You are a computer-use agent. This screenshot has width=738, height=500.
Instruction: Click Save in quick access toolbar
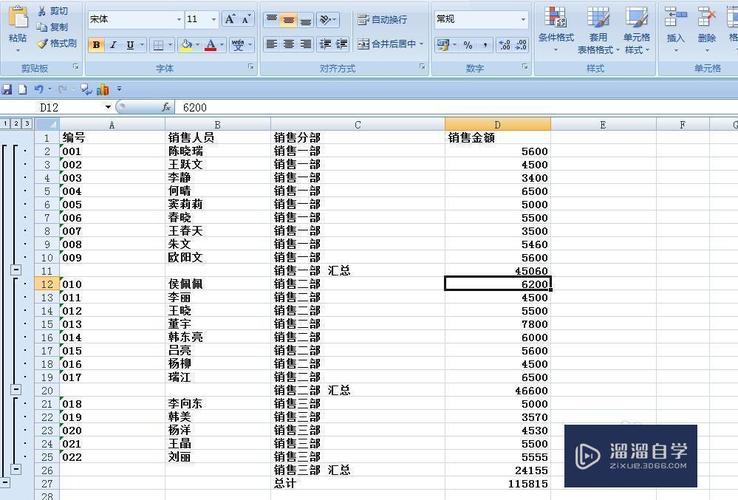tap(7, 89)
